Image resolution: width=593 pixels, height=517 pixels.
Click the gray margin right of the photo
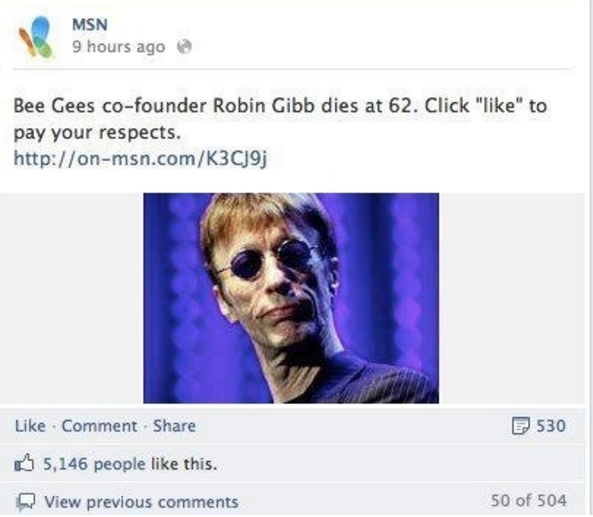tap(512, 298)
